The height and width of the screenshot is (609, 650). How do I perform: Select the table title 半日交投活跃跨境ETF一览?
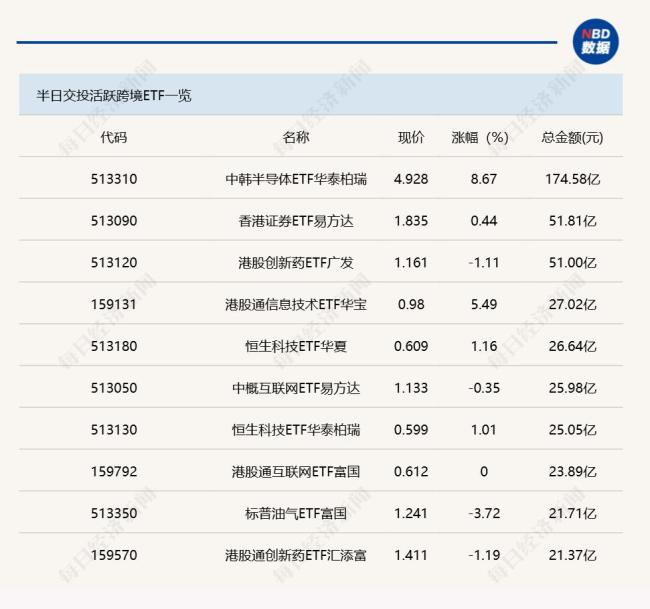pos(114,96)
